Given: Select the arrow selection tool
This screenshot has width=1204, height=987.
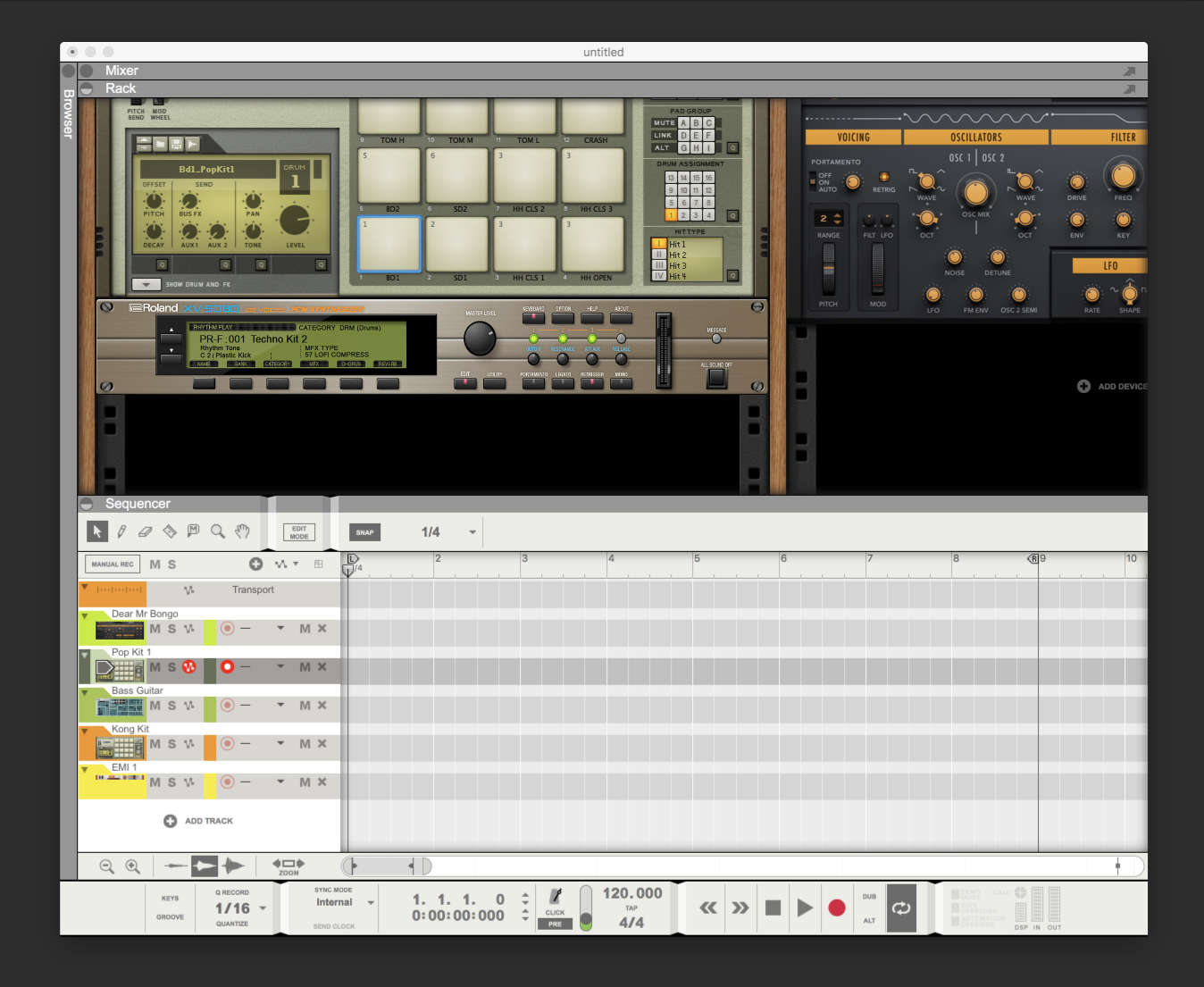Looking at the screenshot, I should coord(97,531).
